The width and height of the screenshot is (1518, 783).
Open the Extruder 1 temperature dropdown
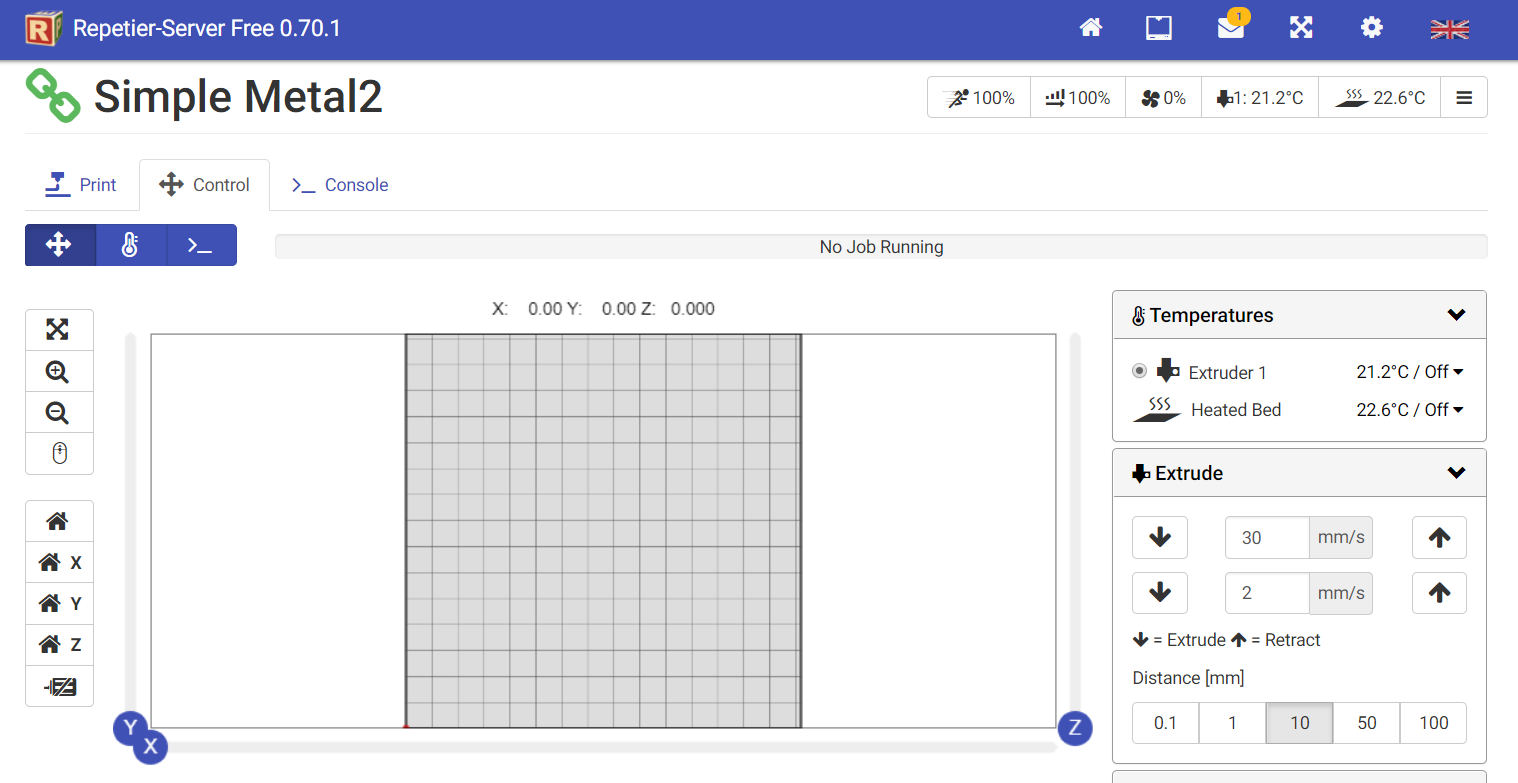tap(1410, 372)
